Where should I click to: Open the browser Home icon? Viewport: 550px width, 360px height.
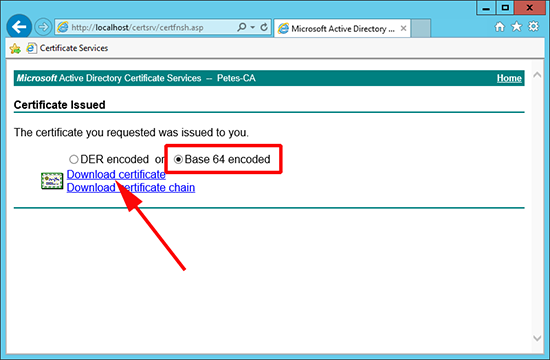coord(499,27)
